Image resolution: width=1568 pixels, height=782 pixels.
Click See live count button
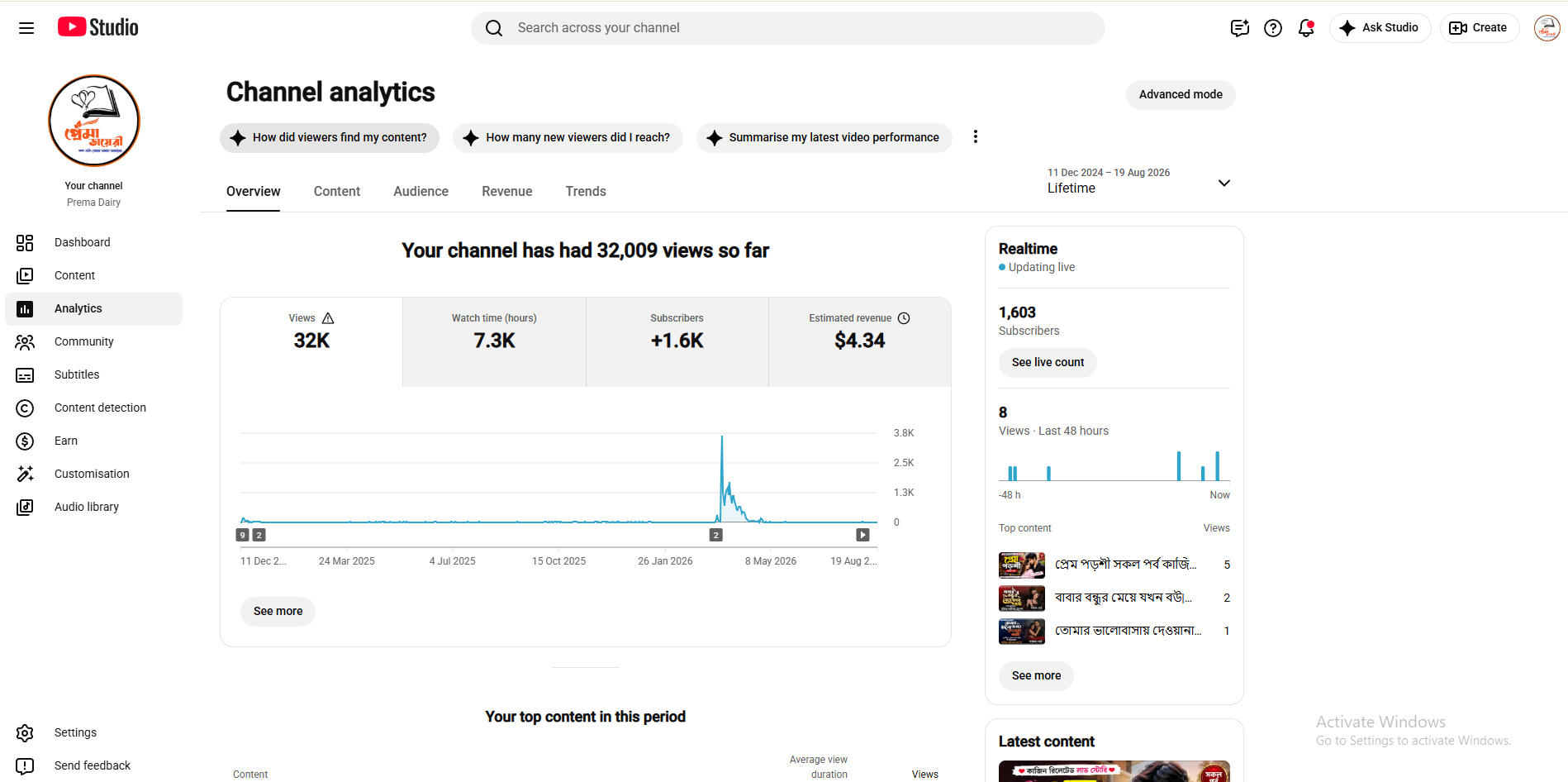pyautogui.click(x=1048, y=362)
